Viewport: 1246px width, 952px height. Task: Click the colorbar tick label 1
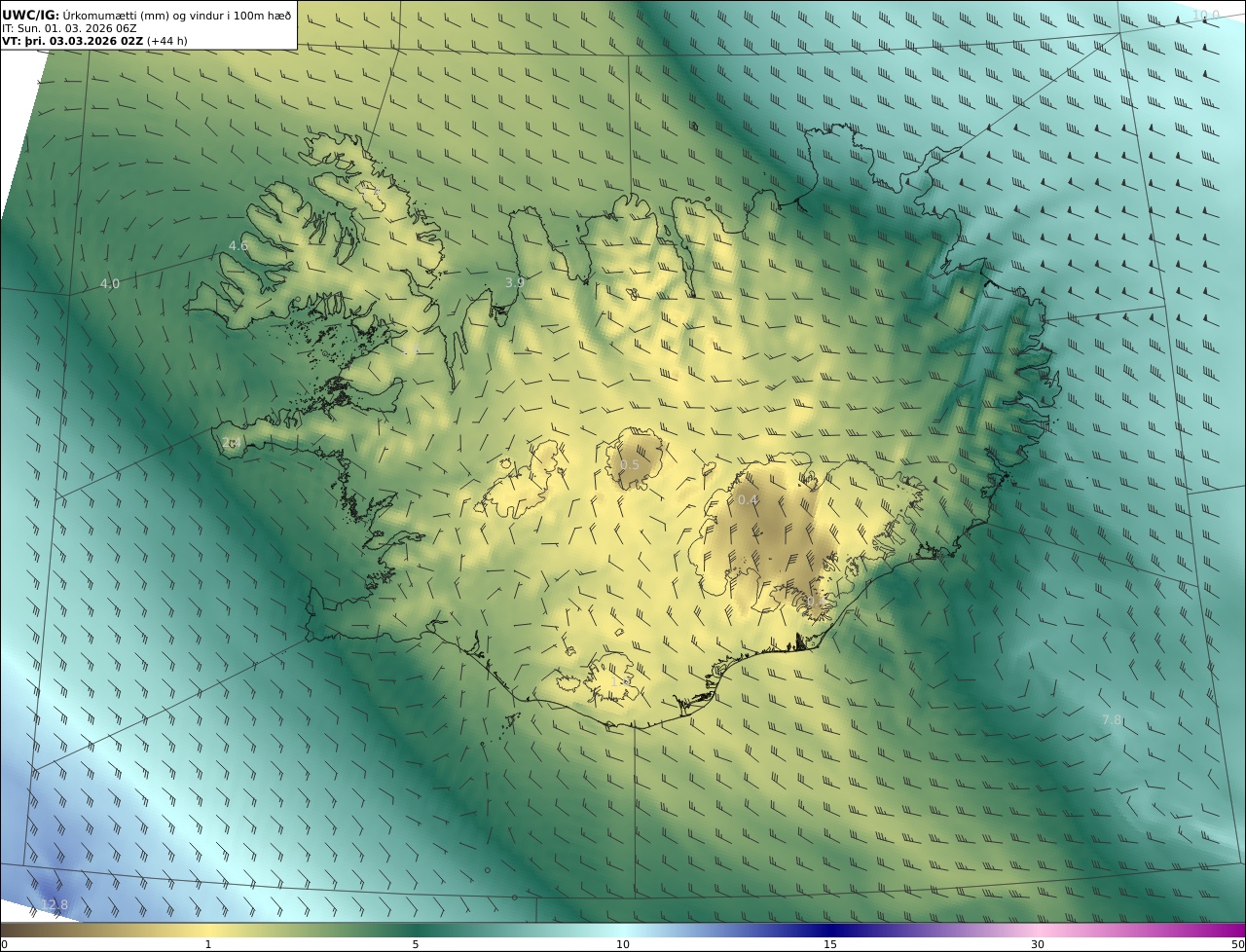coord(207,944)
